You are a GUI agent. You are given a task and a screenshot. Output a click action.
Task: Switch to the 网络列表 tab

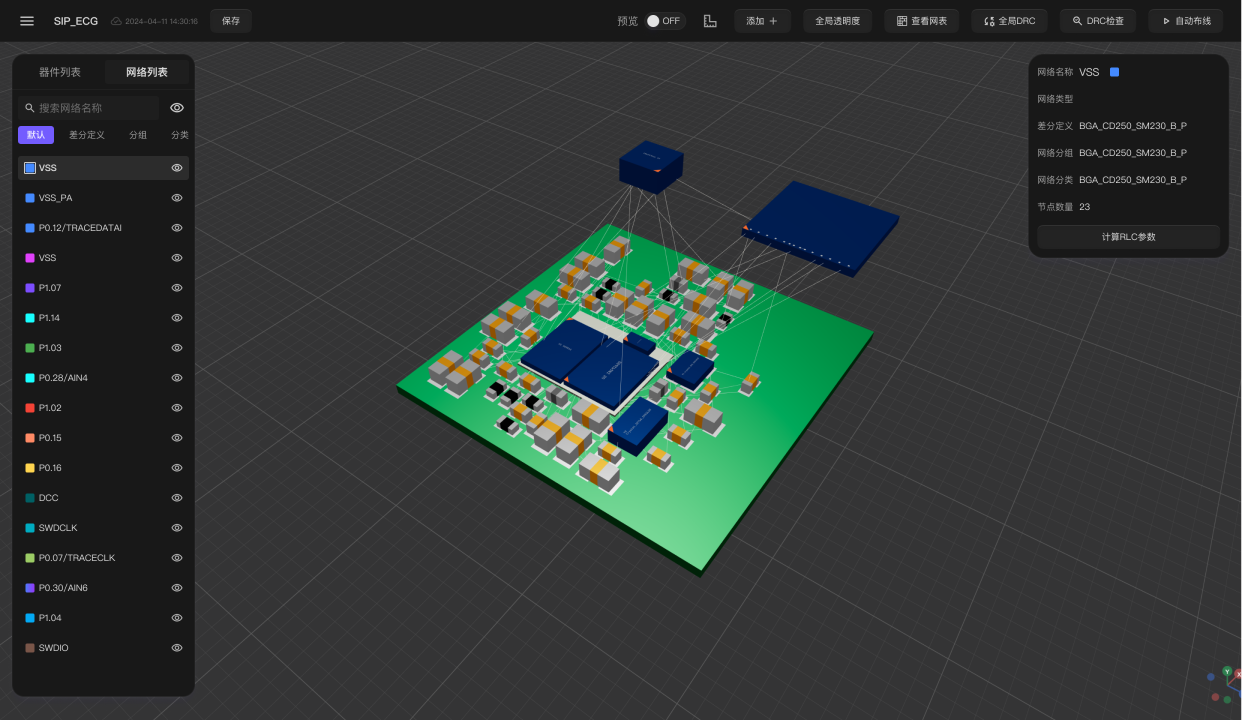click(147, 72)
